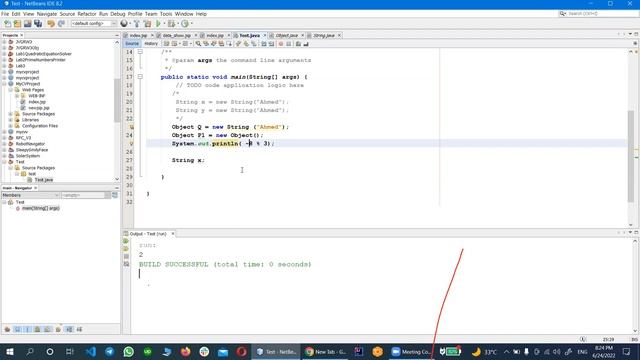Click the Projects panel vertical scrollbar

pyautogui.click(x=117, y=100)
